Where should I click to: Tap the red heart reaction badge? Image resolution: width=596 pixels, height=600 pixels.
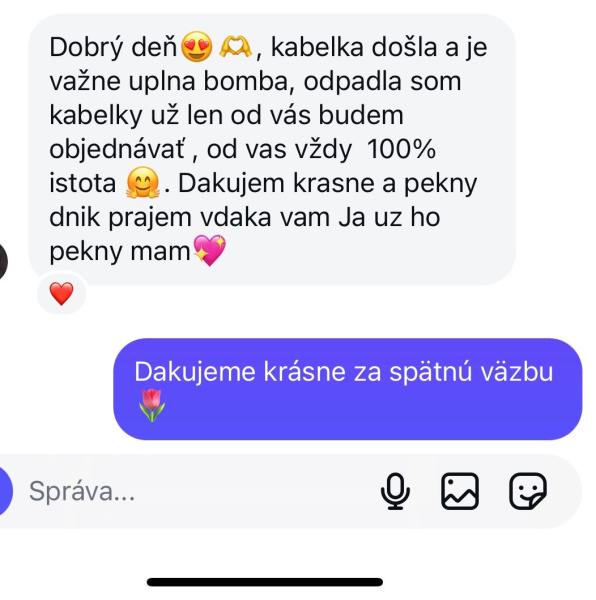pos(62,293)
